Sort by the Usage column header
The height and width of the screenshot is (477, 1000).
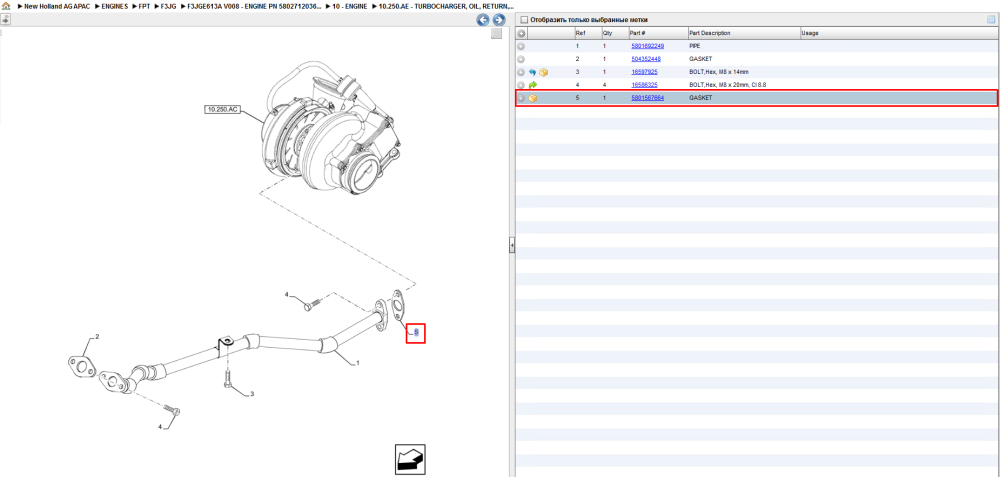click(x=899, y=33)
